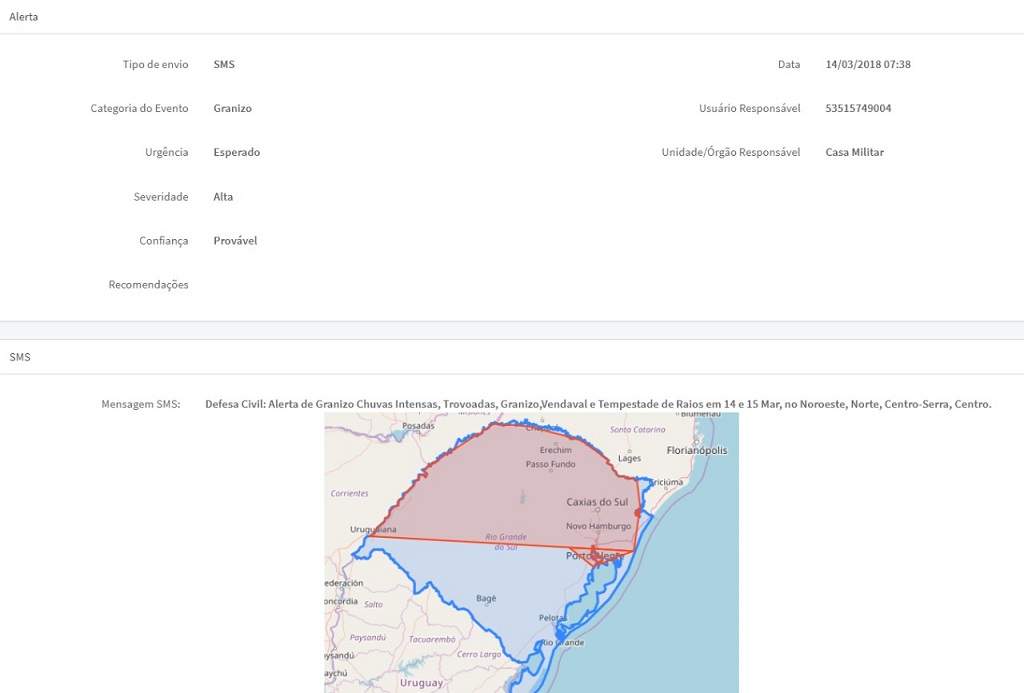Click Caxias do Sul on the map
Screen dimensions: 1024x693
pyautogui.click(x=597, y=502)
